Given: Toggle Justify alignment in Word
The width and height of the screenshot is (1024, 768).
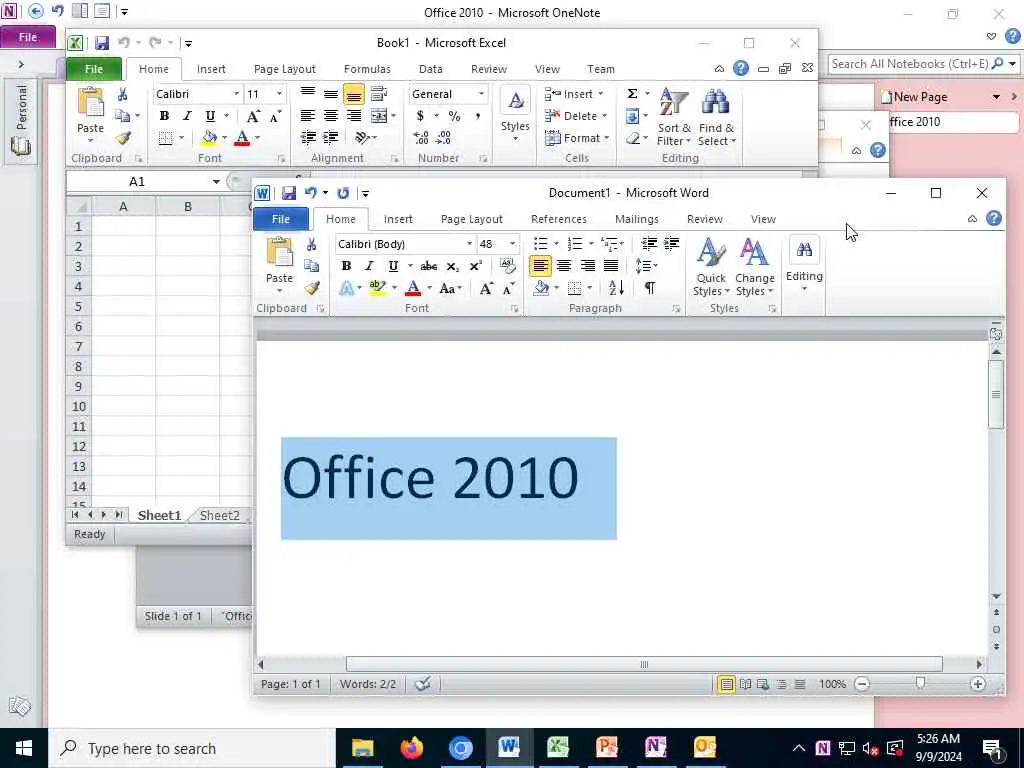Looking at the screenshot, I should 611,266.
